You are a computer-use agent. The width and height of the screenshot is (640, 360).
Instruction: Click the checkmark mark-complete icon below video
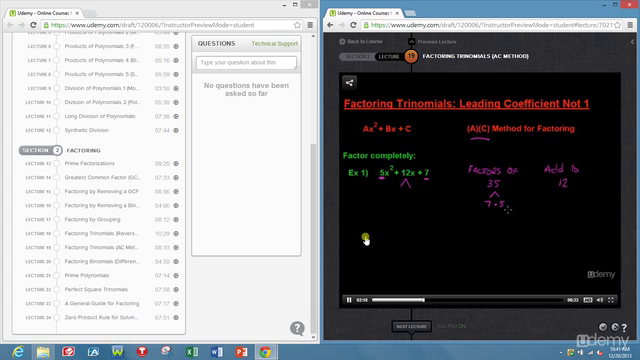click(x=603, y=327)
